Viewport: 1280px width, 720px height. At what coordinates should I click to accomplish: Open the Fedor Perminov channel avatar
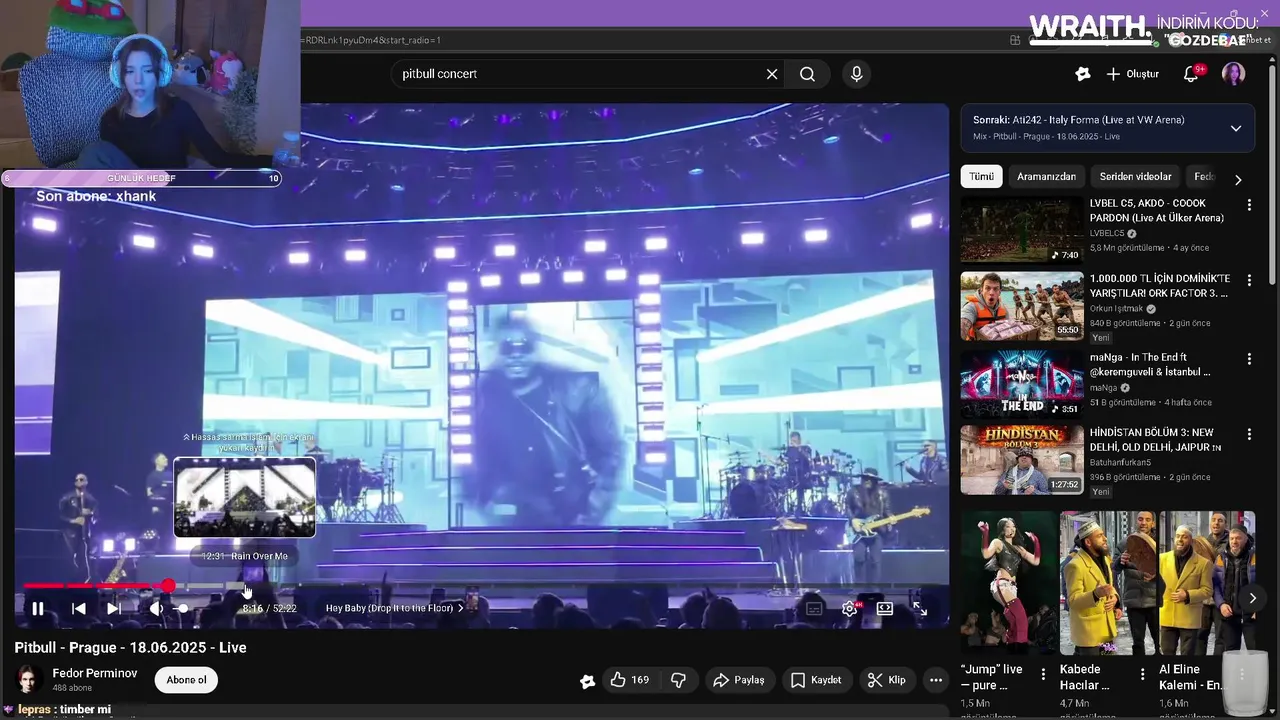[29, 679]
